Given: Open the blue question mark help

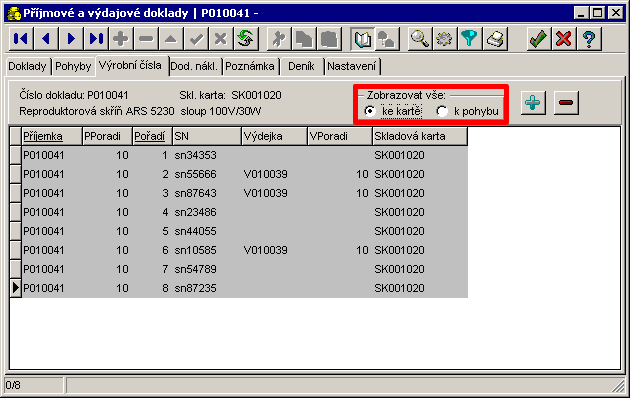Looking at the screenshot, I should coord(589,39).
